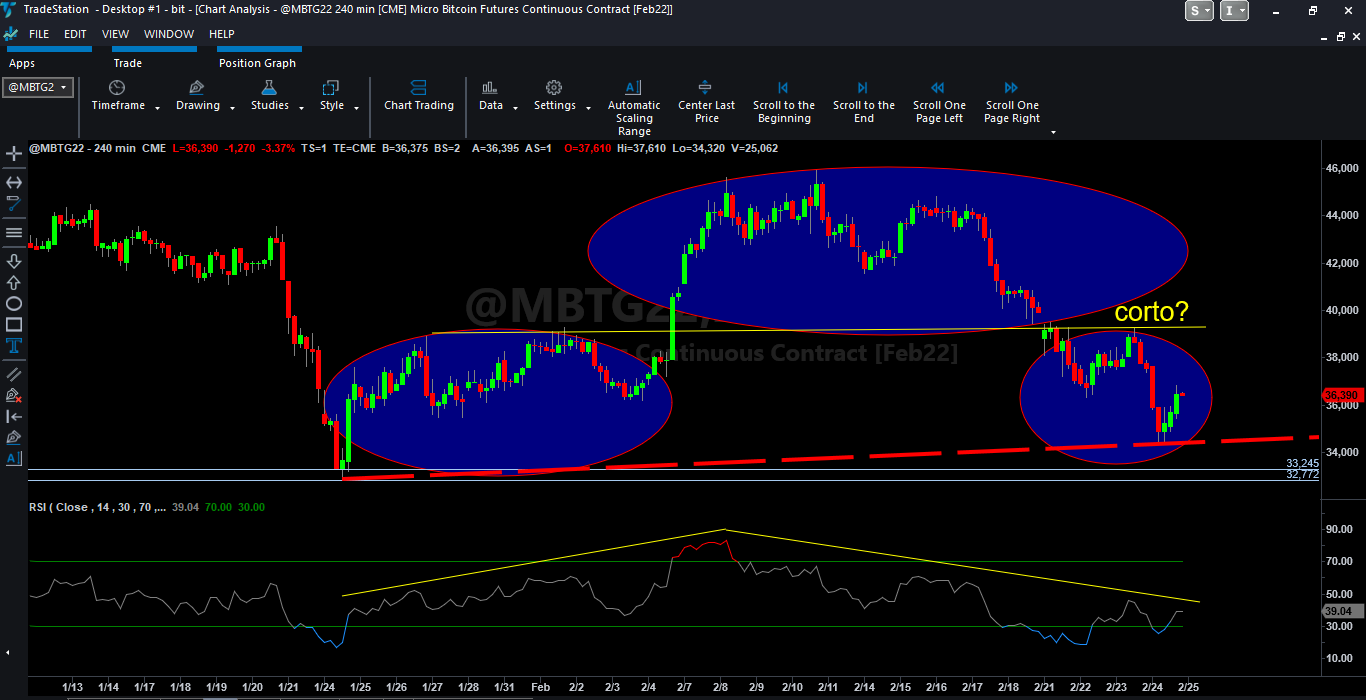Open the I dropdown in title bar
This screenshot has height=700, width=1366.
[x=1235, y=10]
